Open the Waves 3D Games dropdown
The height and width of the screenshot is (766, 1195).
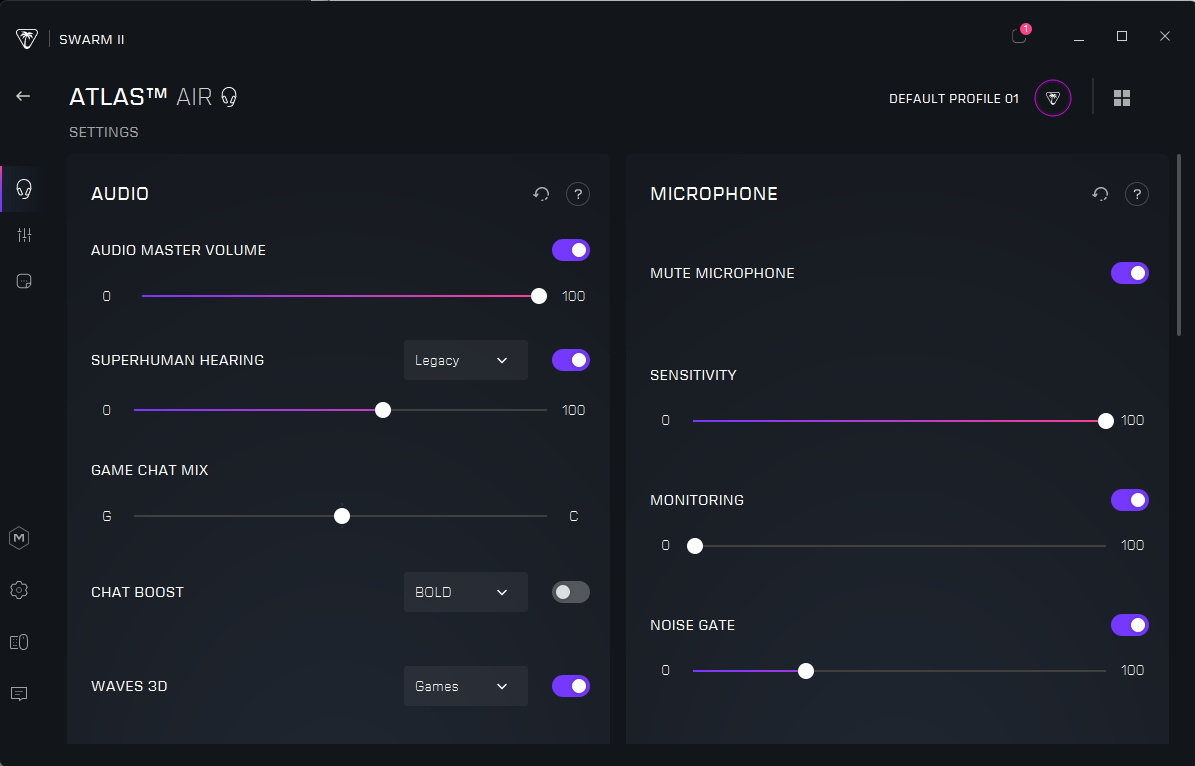coord(466,686)
